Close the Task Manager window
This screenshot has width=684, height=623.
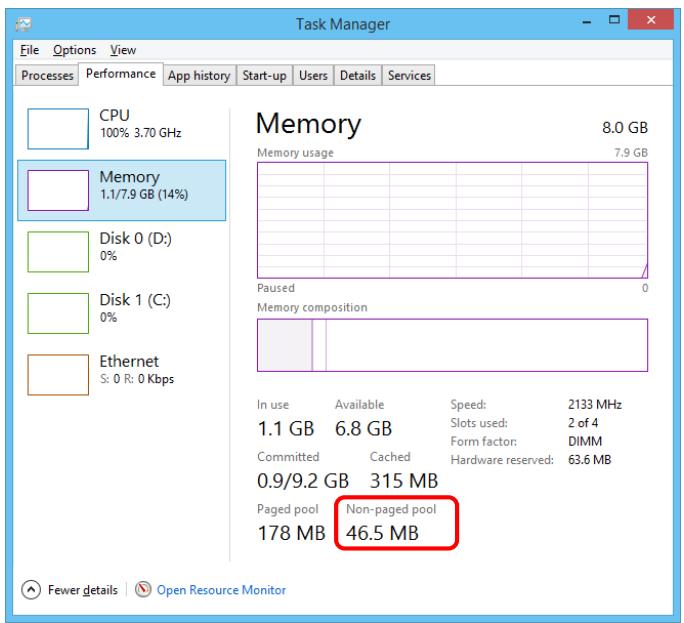pos(651,20)
